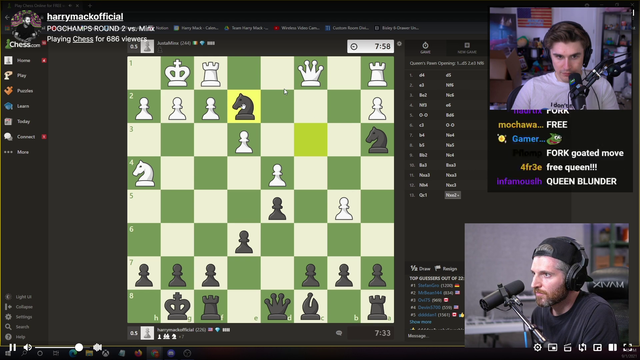
Task: Focus the Message chat input
Action: pyautogui.click(x=435, y=336)
